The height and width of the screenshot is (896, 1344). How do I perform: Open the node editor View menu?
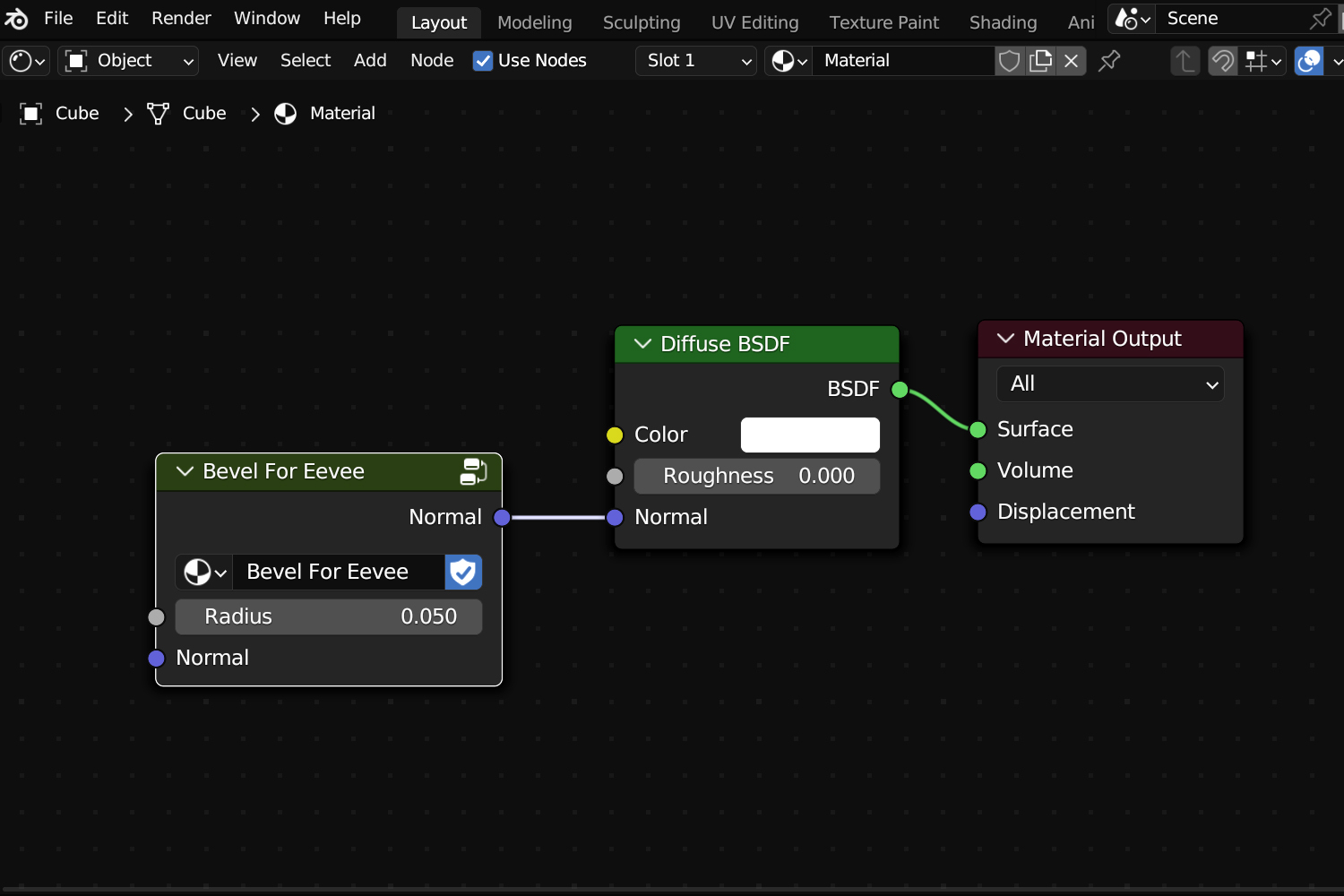237,61
